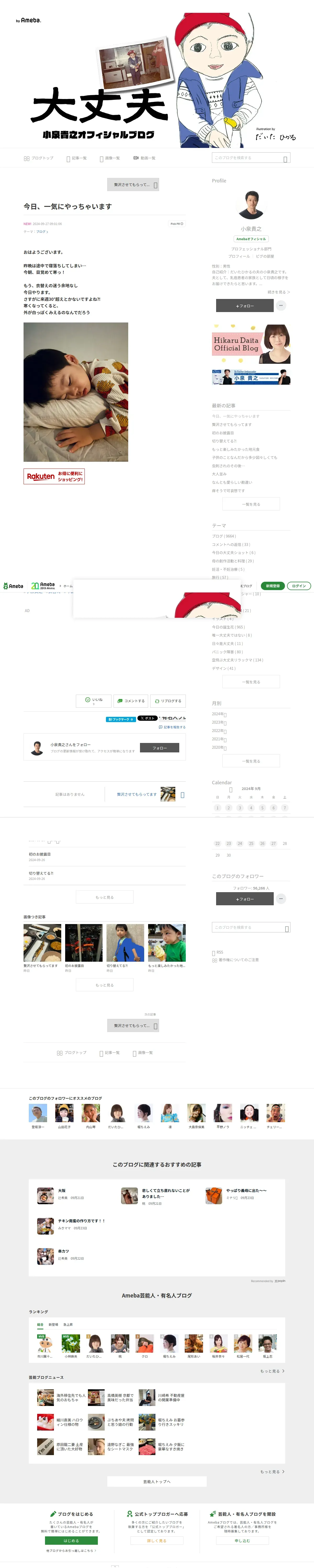Click the リブログする button

[x=168, y=701]
